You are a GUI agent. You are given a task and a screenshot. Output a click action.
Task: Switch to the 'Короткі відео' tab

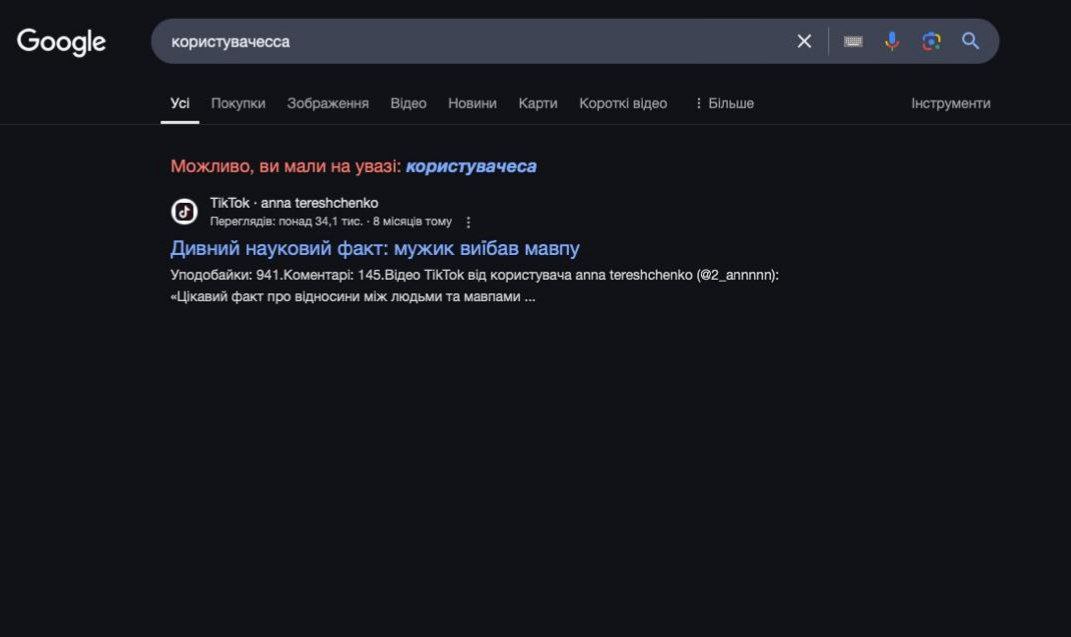click(623, 103)
